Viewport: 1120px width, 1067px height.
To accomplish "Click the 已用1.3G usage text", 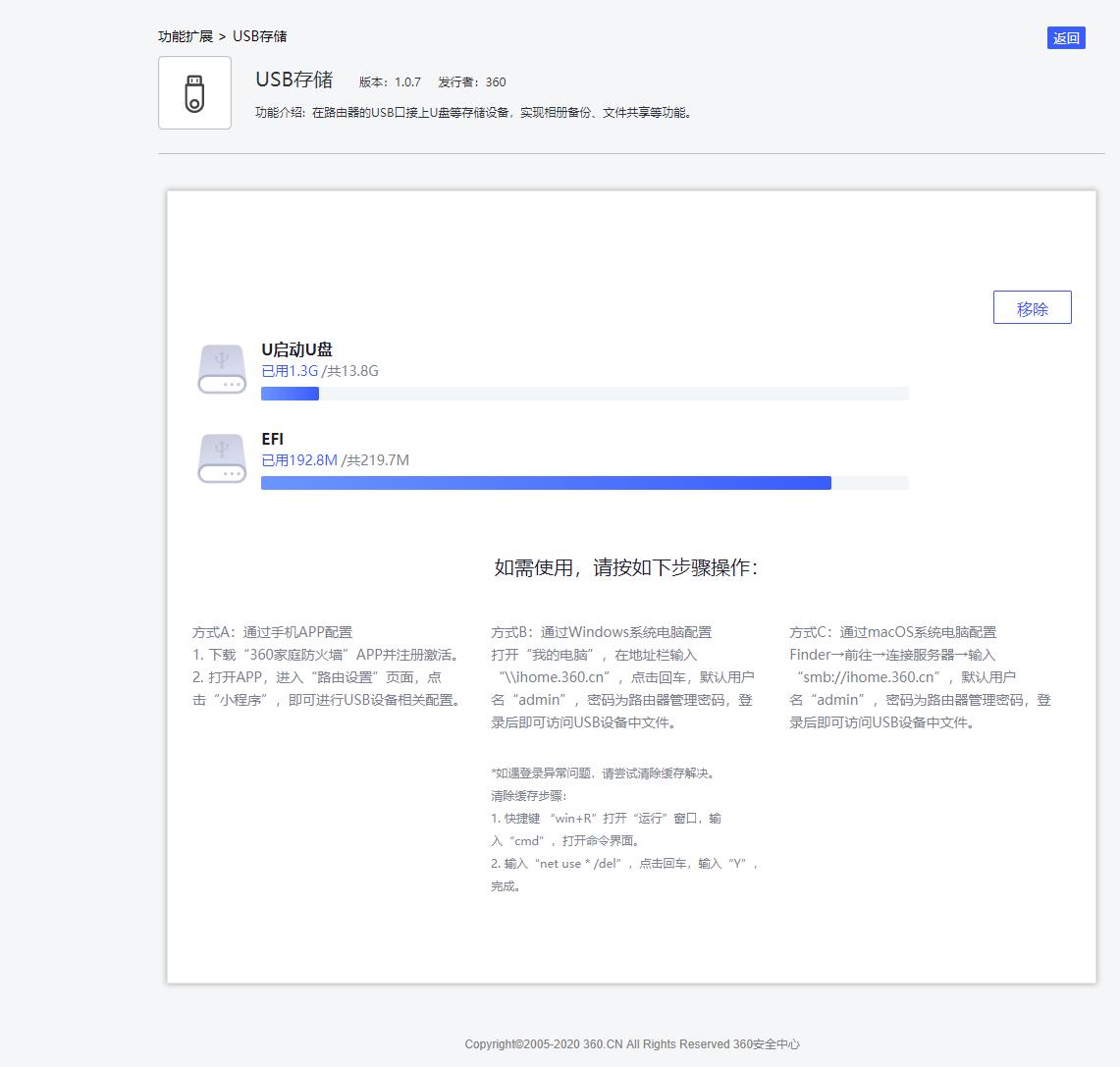I will coord(289,370).
